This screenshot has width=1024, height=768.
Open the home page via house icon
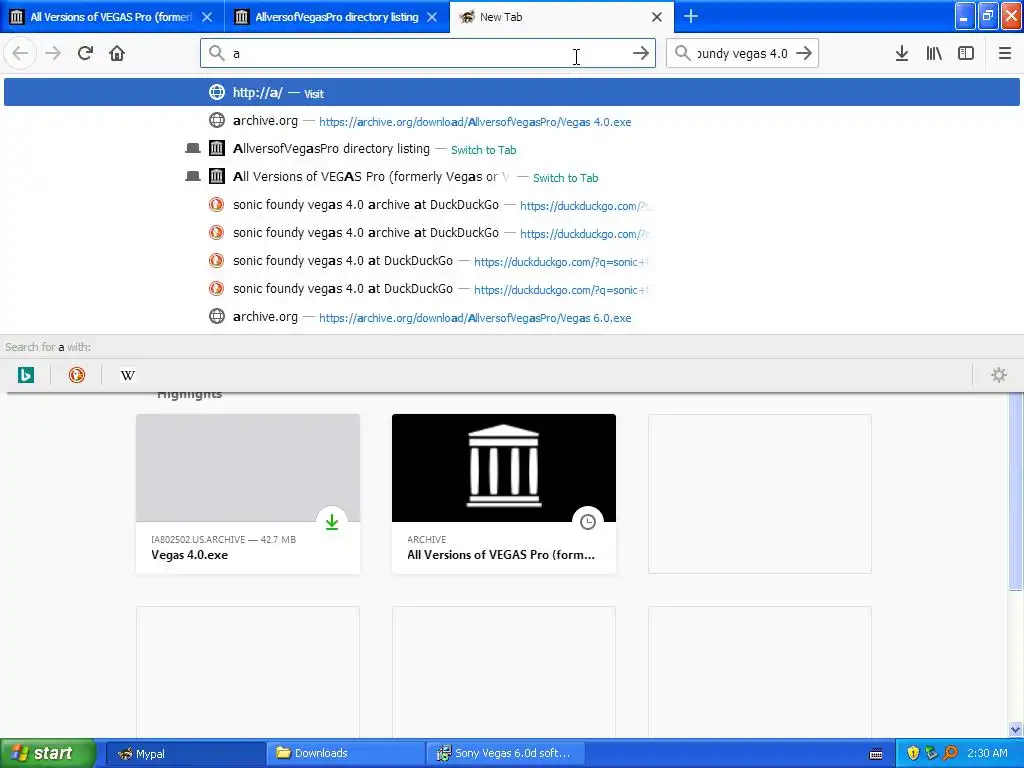[117, 54]
